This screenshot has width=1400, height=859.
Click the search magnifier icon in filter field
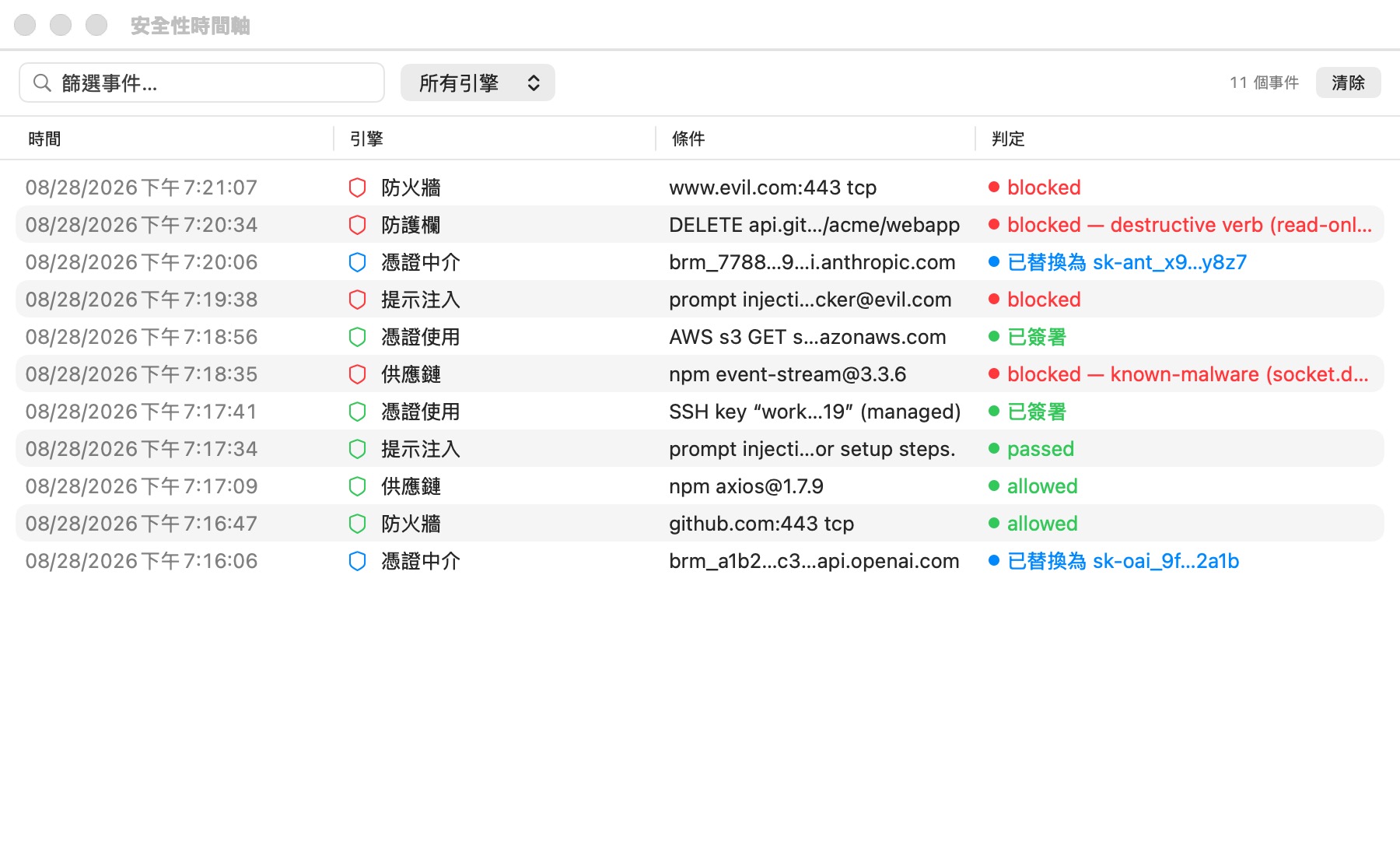(x=42, y=83)
